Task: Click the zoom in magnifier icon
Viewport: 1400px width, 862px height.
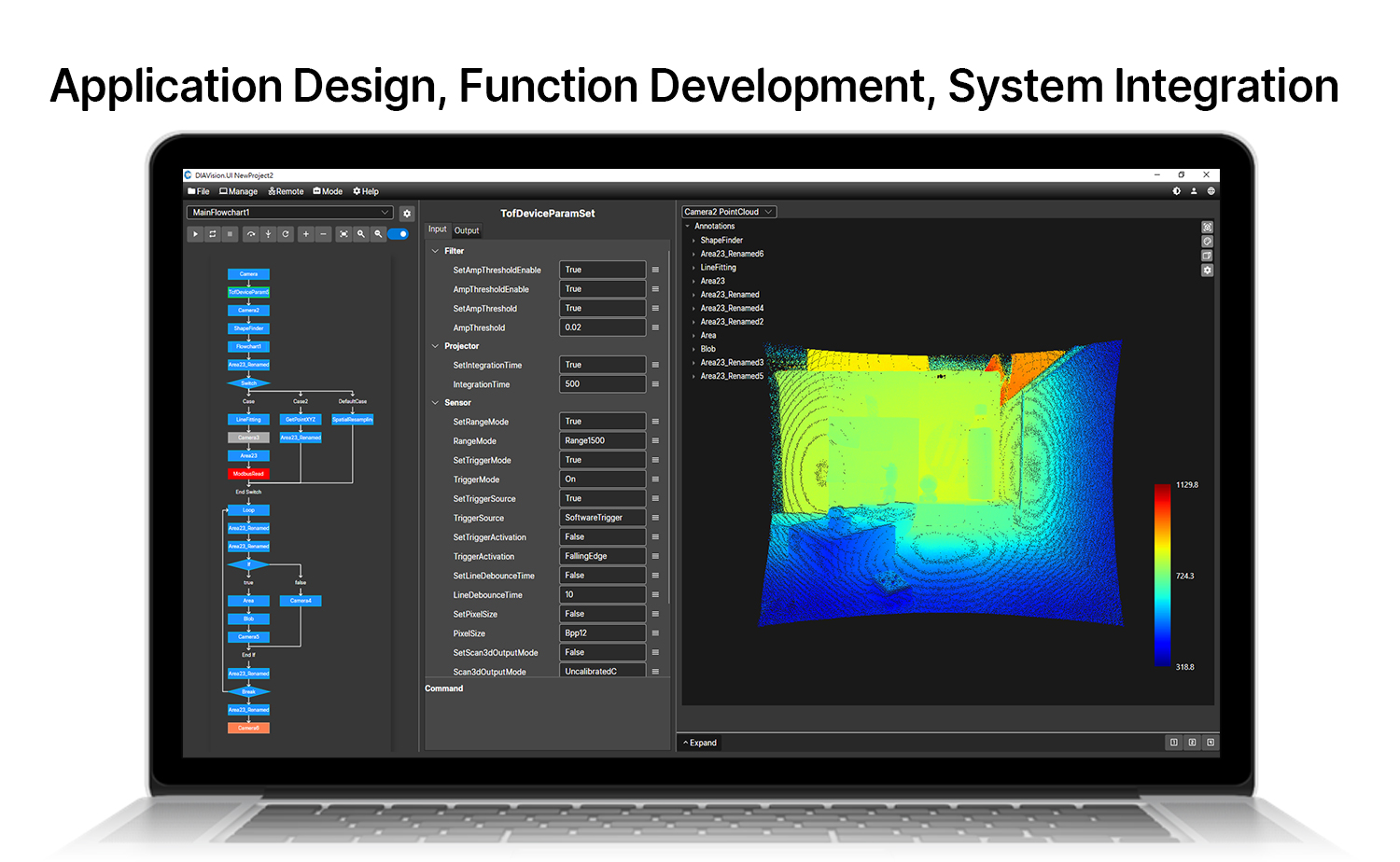Action: click(x=361, y=234)
